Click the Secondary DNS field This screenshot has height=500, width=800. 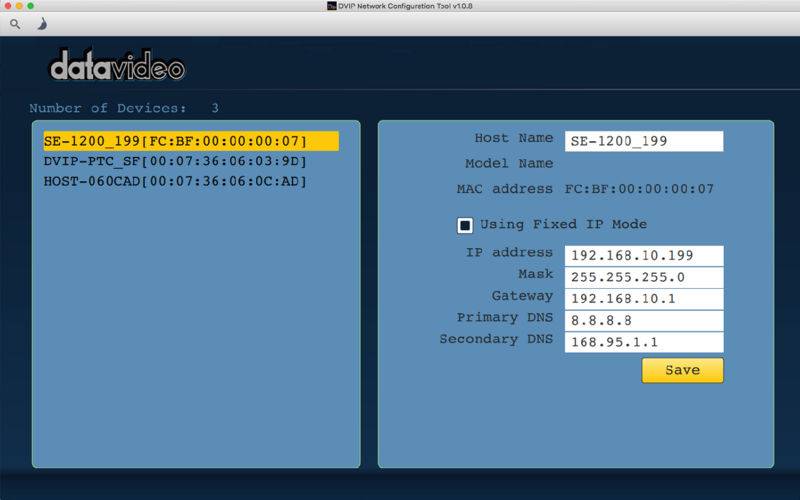pyautogui.click(x=644, y=342)
